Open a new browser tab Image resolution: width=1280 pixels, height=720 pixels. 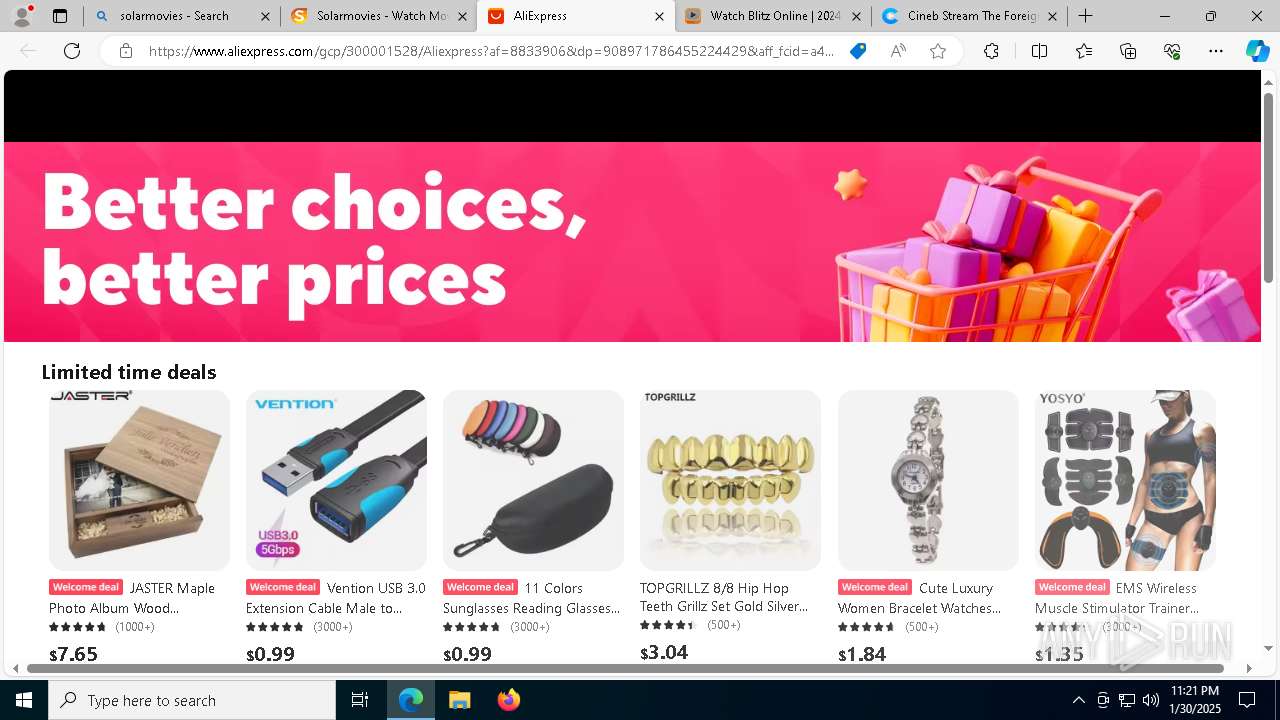pos(1086,16)
